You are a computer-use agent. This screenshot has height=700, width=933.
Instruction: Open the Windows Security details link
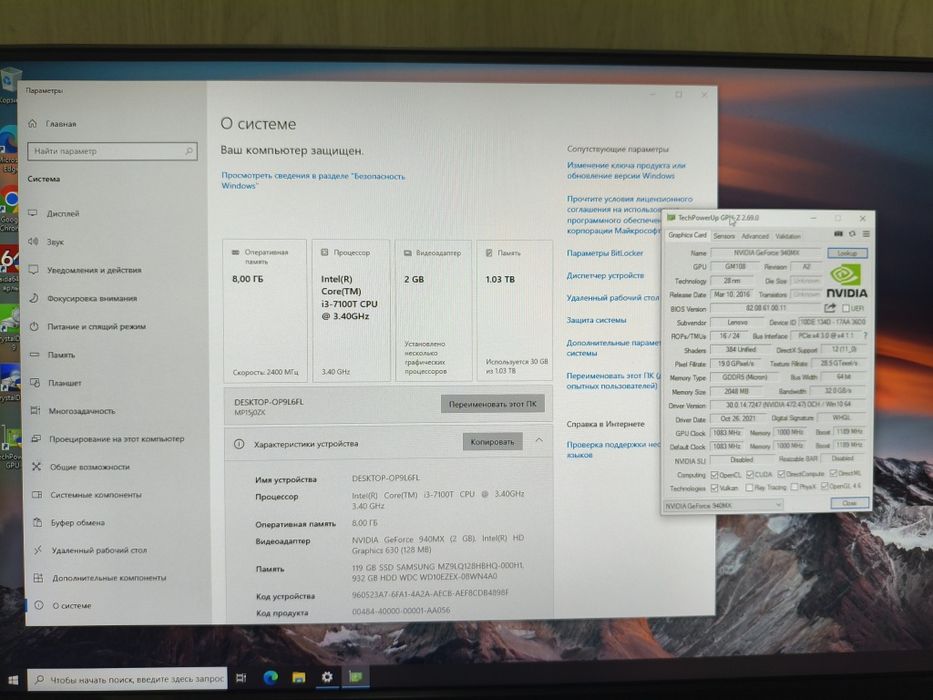pos(313,180)
